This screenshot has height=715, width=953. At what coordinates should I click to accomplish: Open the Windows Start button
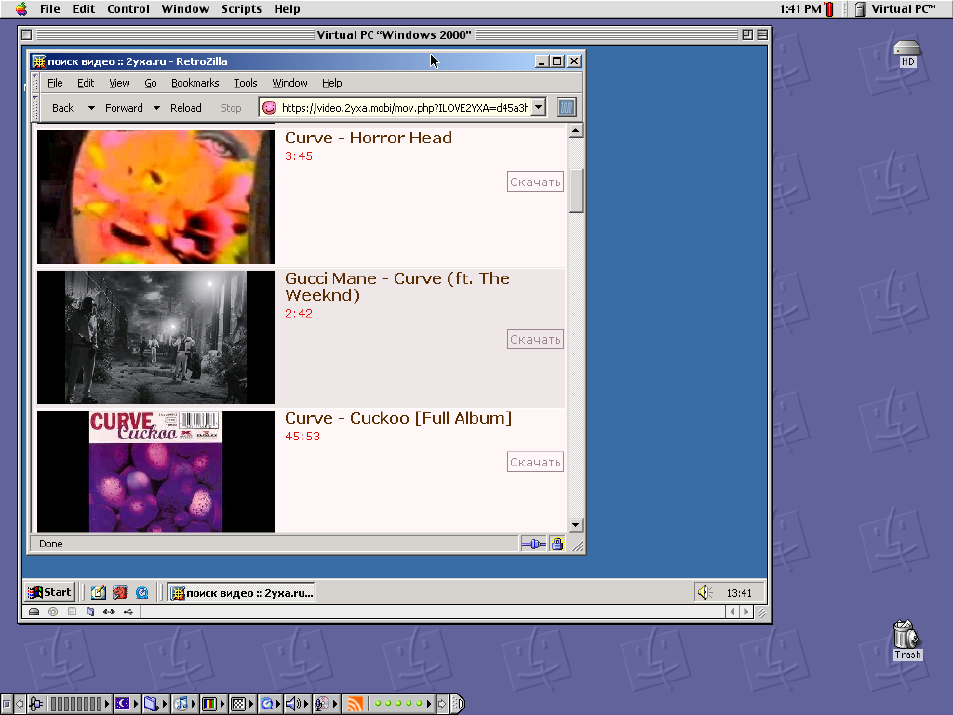[x=50, y=592]
